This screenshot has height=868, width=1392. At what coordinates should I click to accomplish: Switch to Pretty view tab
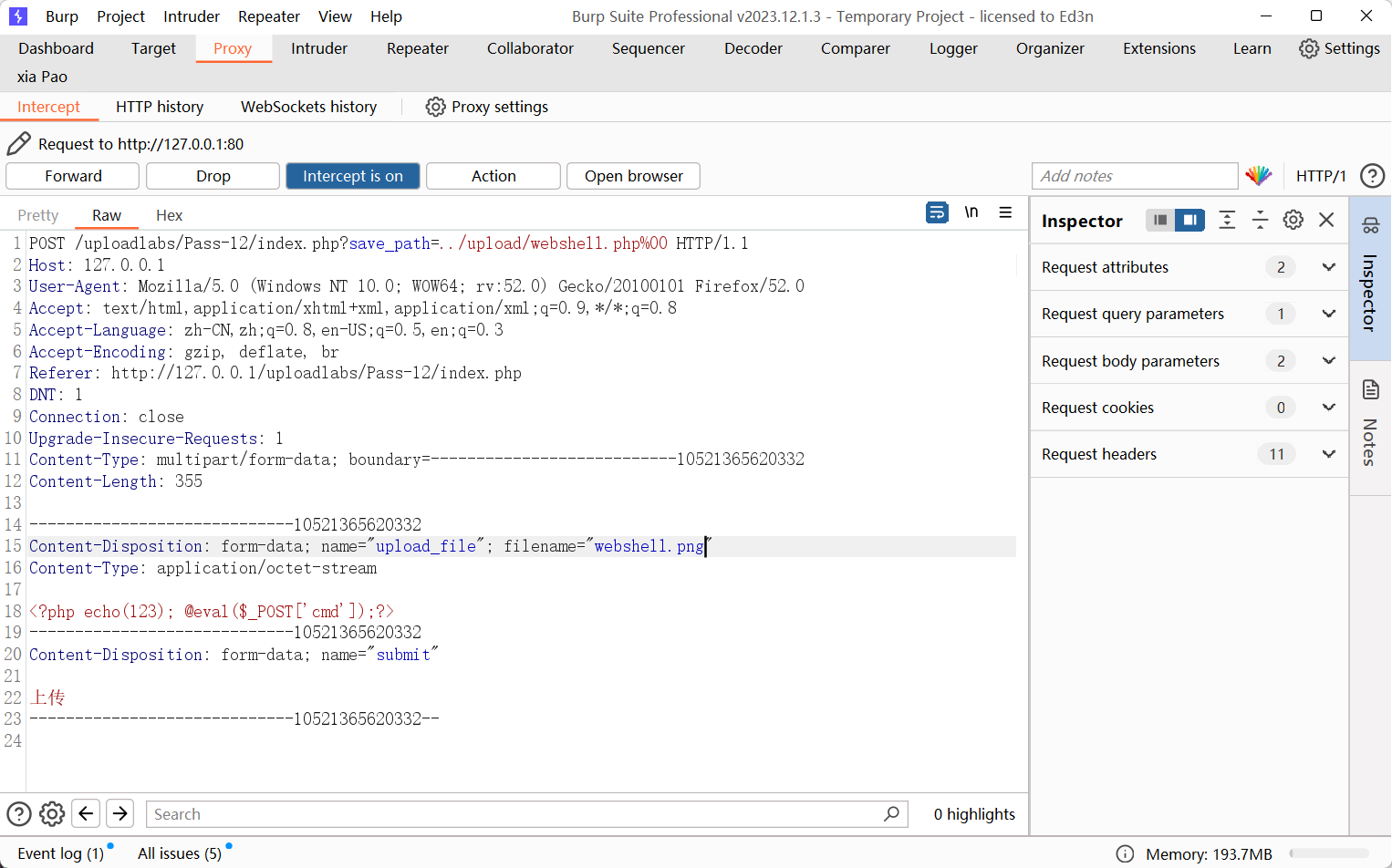click(x=38, y=215)
